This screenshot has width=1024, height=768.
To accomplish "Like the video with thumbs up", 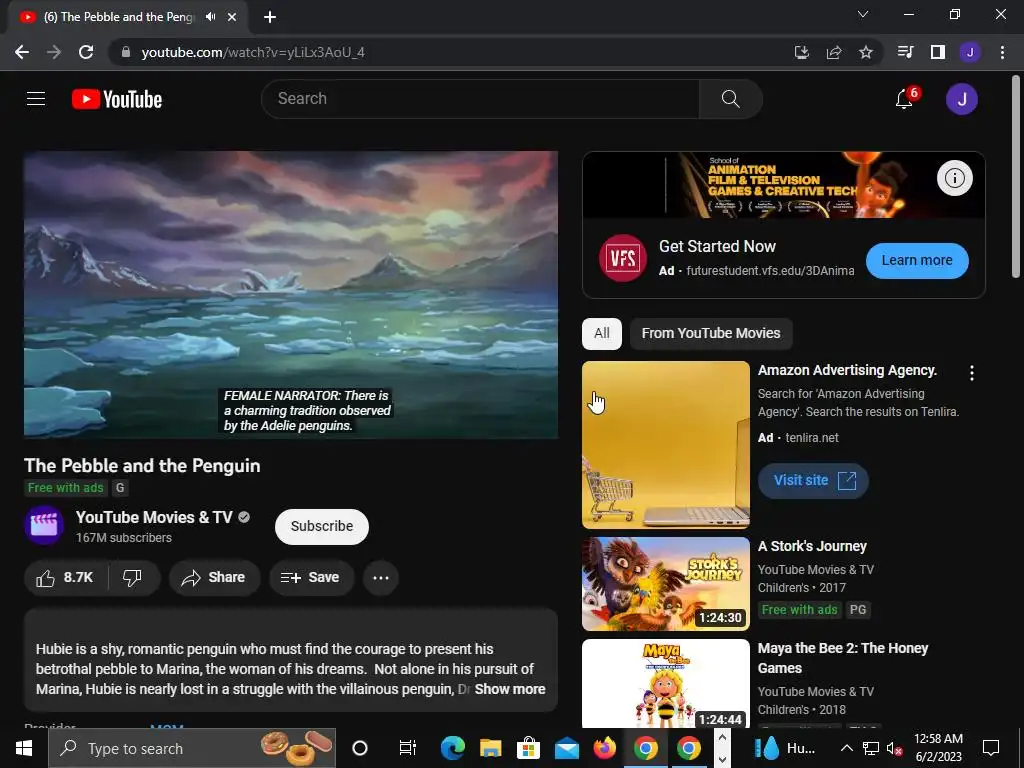I will [65, 577].
